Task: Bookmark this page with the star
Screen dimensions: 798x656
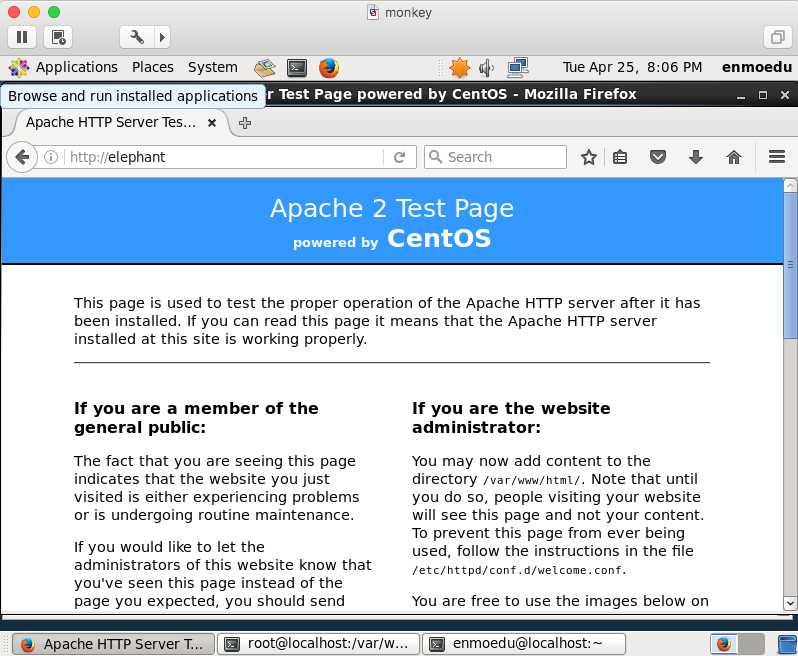Action: click(589, 157)
